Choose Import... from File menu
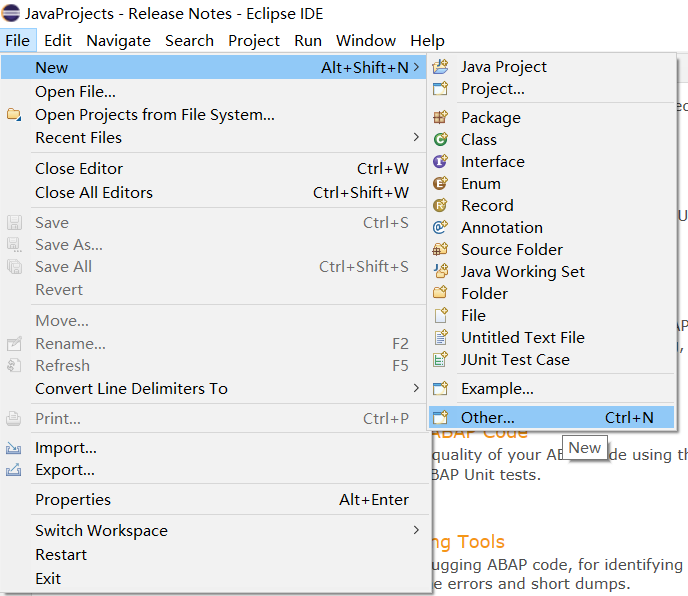The height and width of the screenshot is (596, 688). (214, 448)
